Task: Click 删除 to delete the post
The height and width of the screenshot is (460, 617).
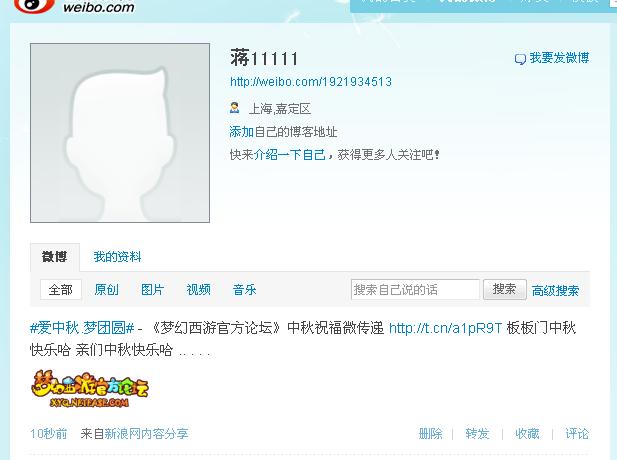Action: point(430,434)
